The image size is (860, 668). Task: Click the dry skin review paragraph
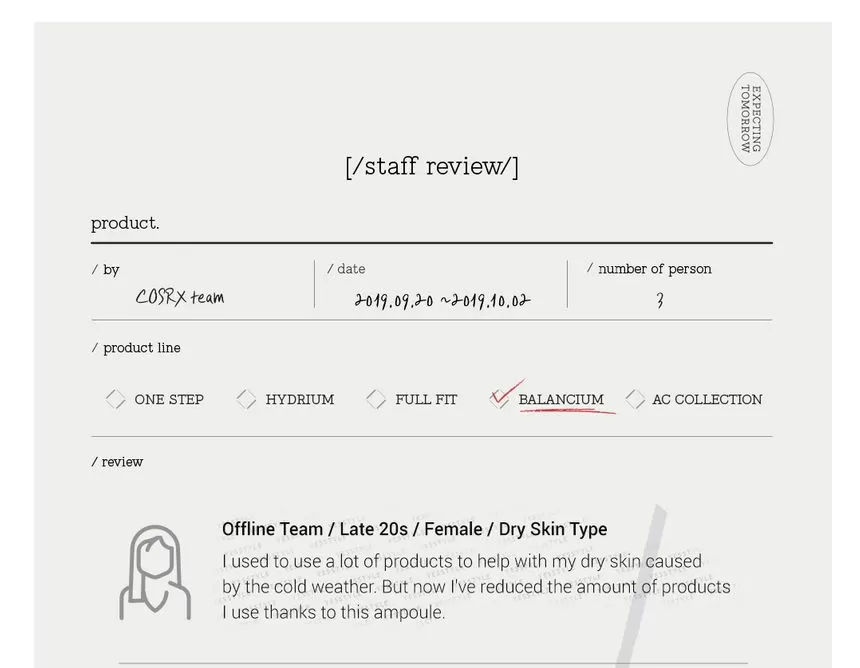tap(475, 587)
